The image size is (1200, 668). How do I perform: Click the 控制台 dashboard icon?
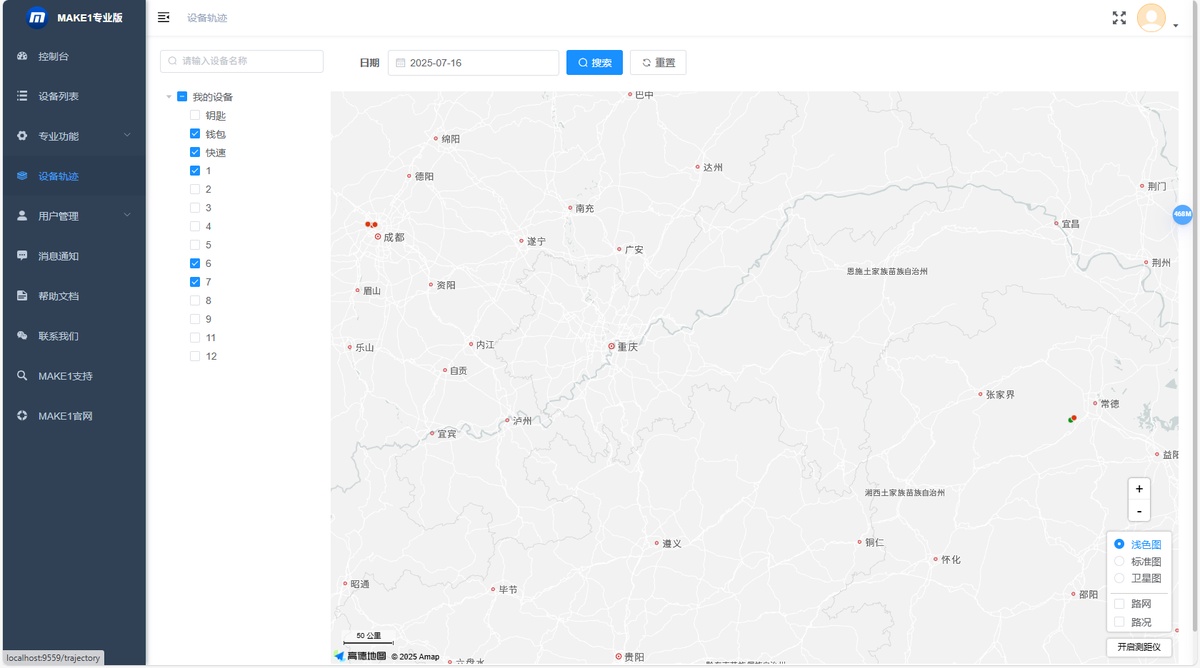(x=22, y=56)
